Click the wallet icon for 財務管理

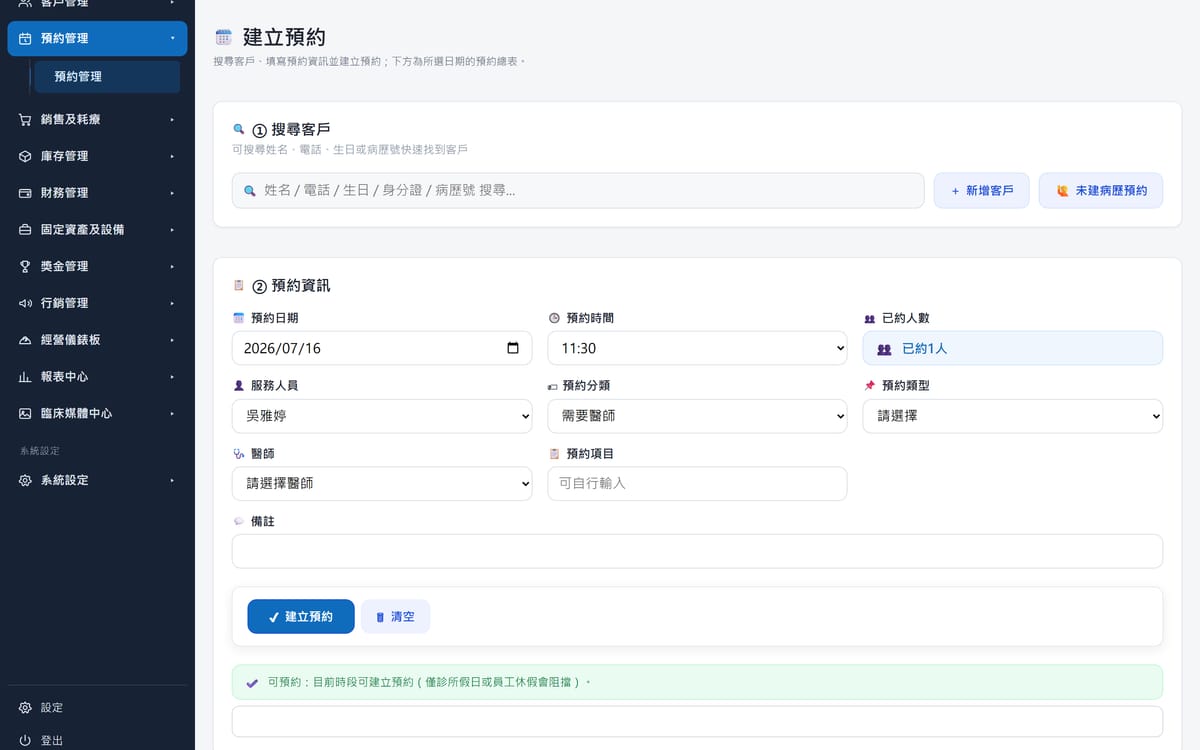click(25, 193)
